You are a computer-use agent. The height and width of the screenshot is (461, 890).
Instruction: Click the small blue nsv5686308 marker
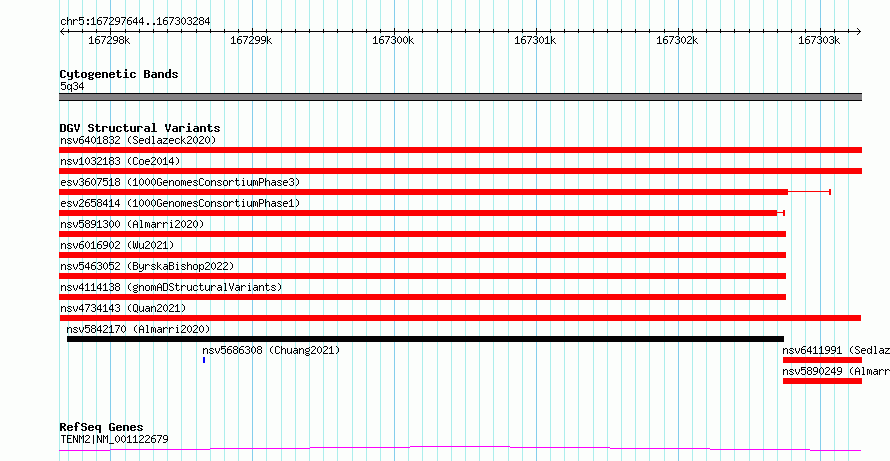[204, 360]
